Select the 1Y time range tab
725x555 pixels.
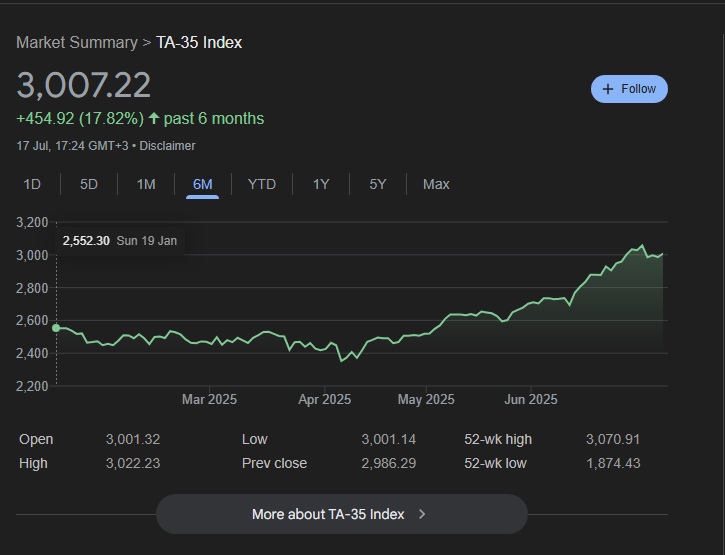coord(321,184)
